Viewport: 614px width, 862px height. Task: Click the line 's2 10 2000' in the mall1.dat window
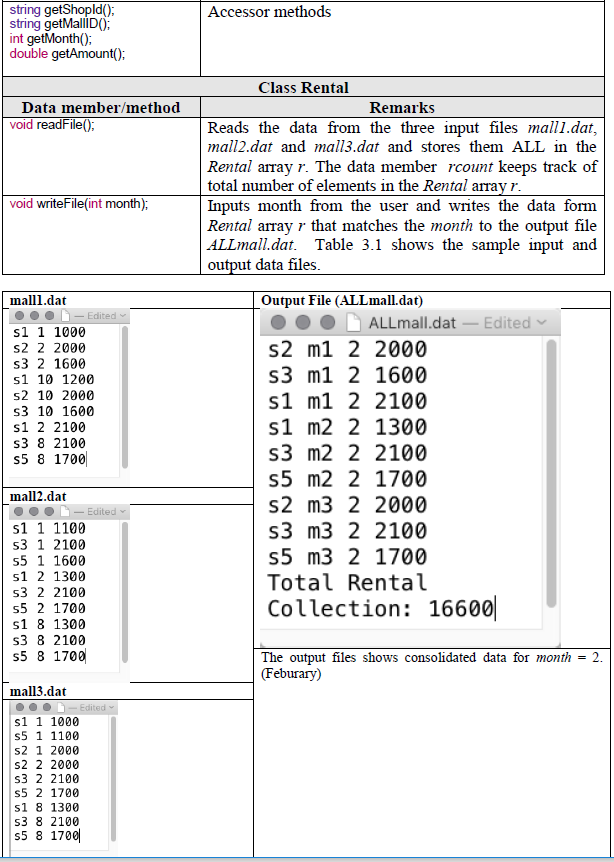pyautogui.click(x=53, y=395)
